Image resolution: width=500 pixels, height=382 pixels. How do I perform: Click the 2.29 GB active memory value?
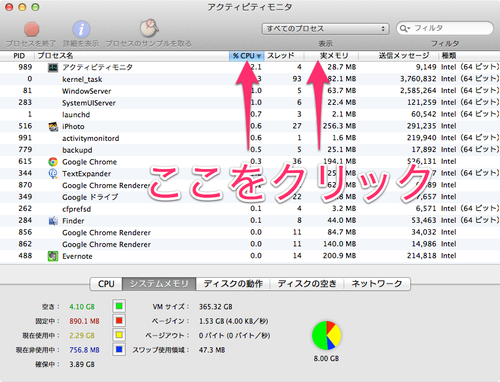point(82,335)
